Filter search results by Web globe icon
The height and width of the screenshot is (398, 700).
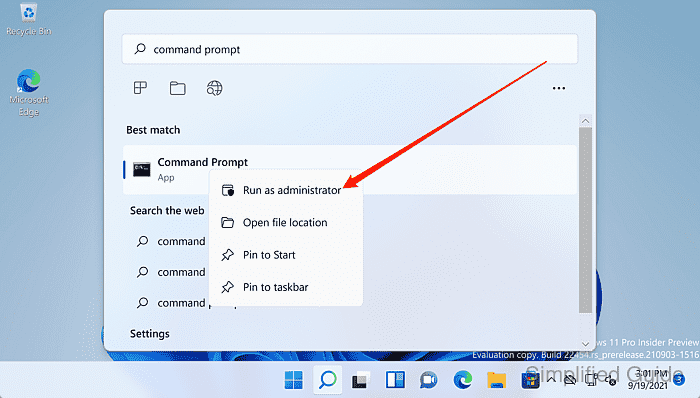(214, 88)
